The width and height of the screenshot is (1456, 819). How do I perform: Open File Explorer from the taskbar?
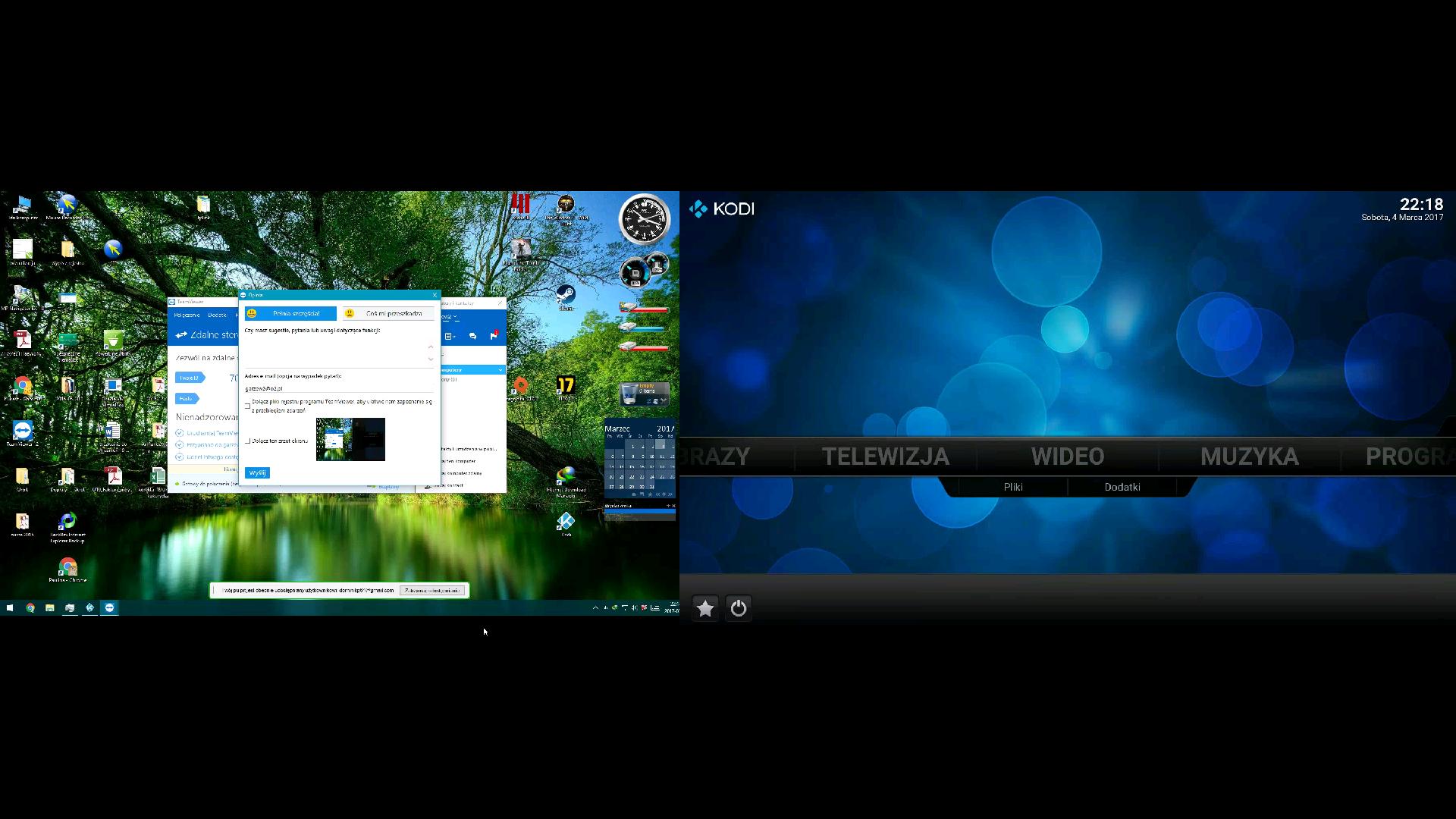50,607
